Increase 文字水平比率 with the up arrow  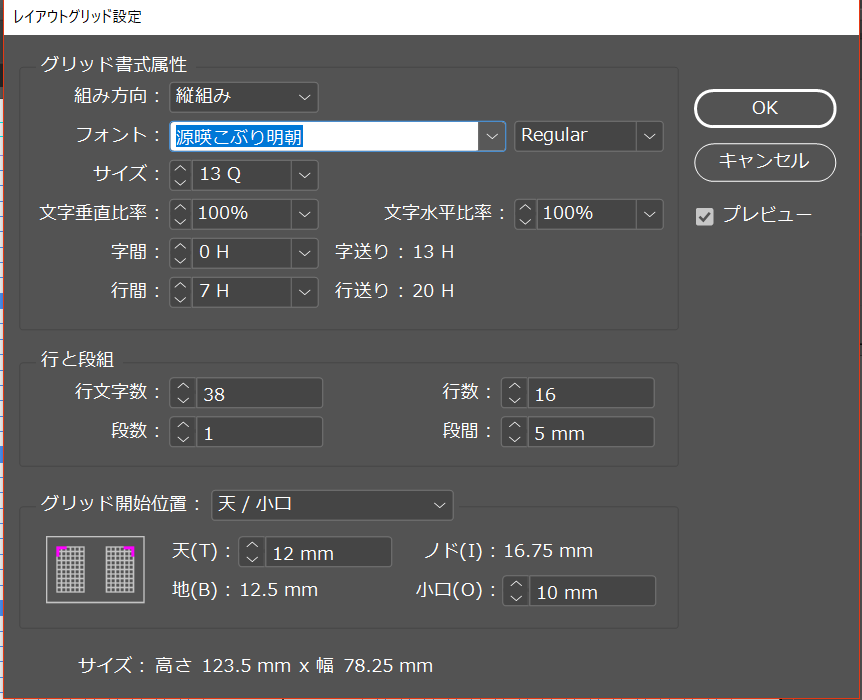click(526, 207)
